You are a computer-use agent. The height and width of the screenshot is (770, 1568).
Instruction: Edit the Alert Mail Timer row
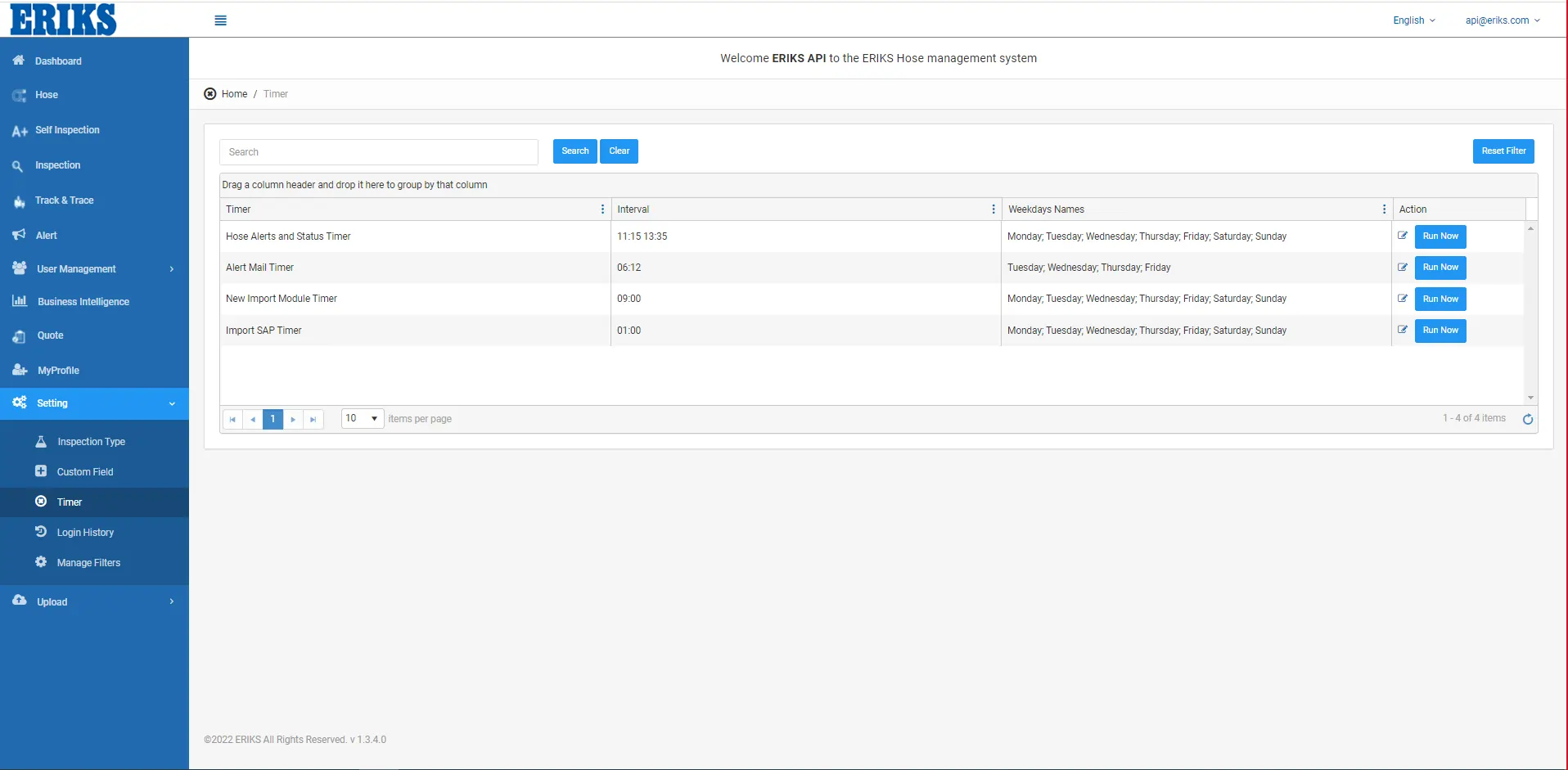click(1403, 267)
